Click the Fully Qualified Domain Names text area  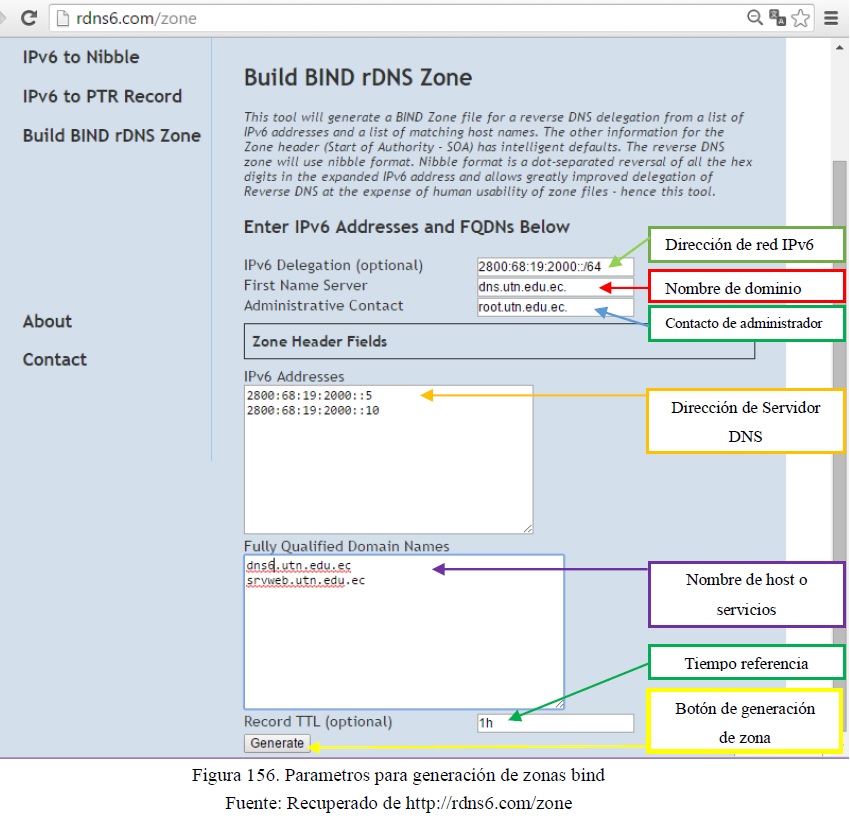(x=404, y=632)
